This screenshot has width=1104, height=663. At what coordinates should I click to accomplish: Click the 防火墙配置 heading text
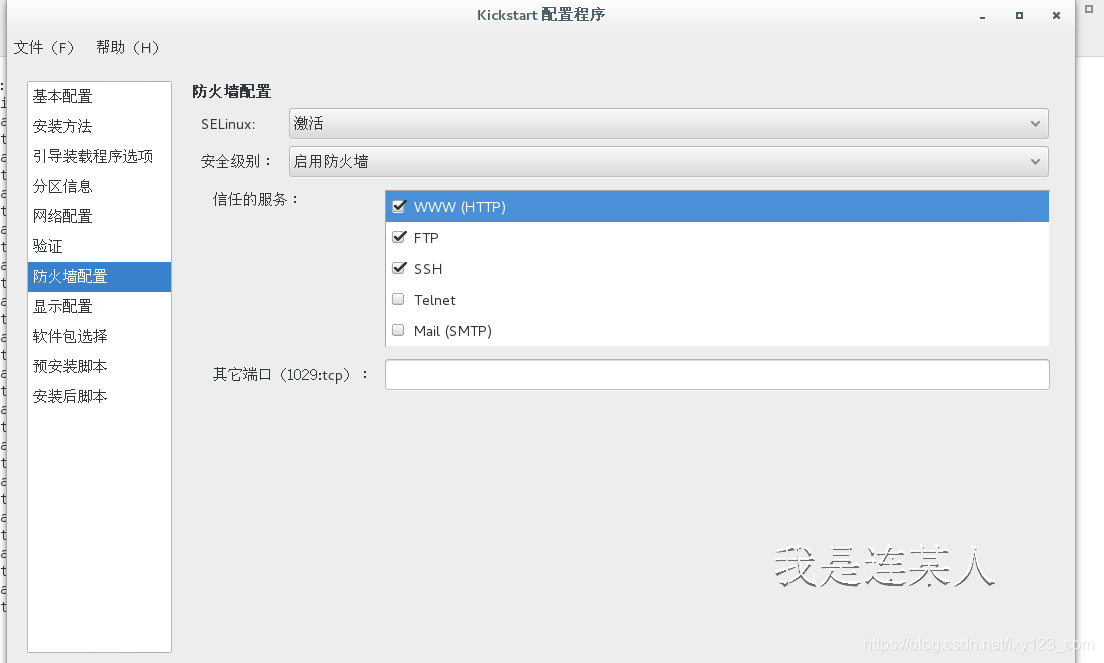tap(232, 91)
